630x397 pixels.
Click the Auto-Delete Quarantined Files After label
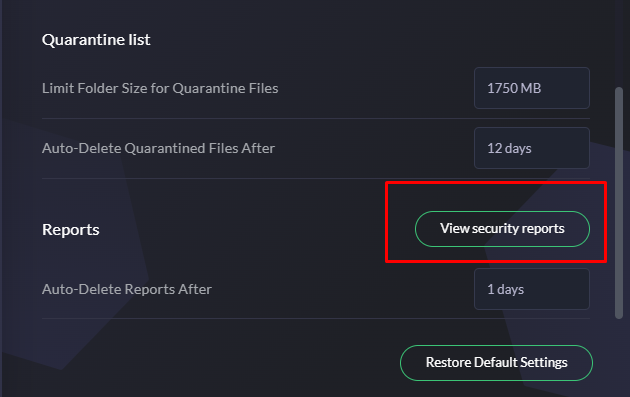158,148
